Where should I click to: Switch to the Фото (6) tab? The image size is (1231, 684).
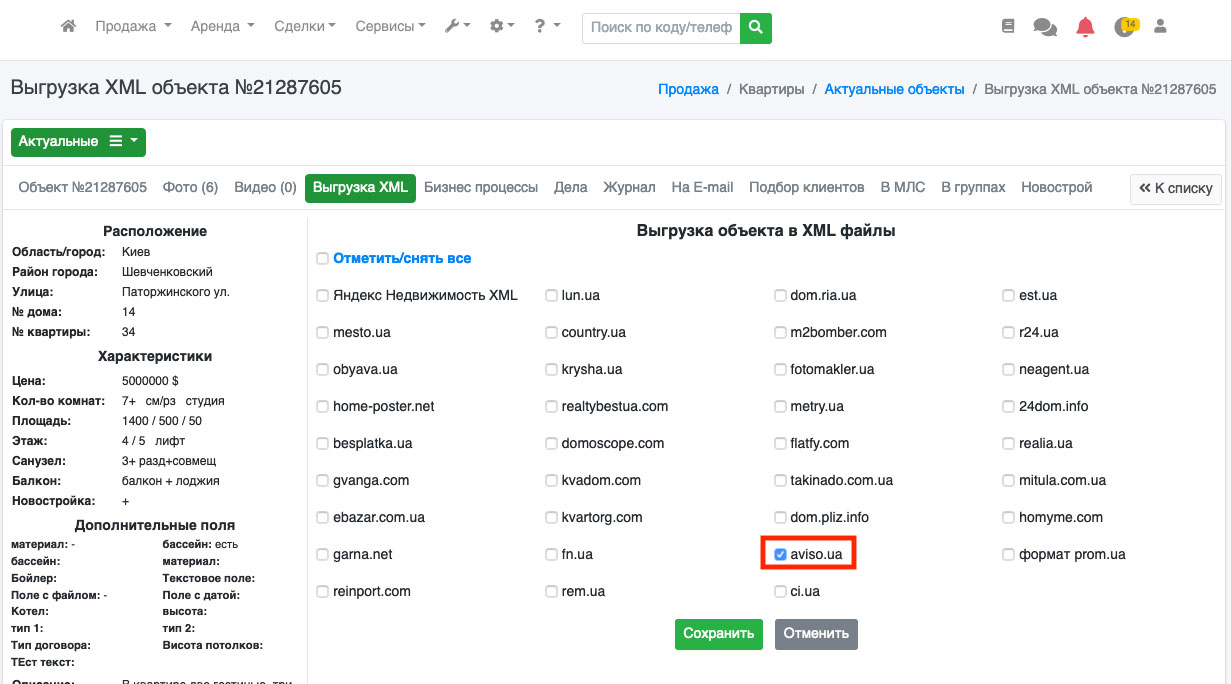190,187
